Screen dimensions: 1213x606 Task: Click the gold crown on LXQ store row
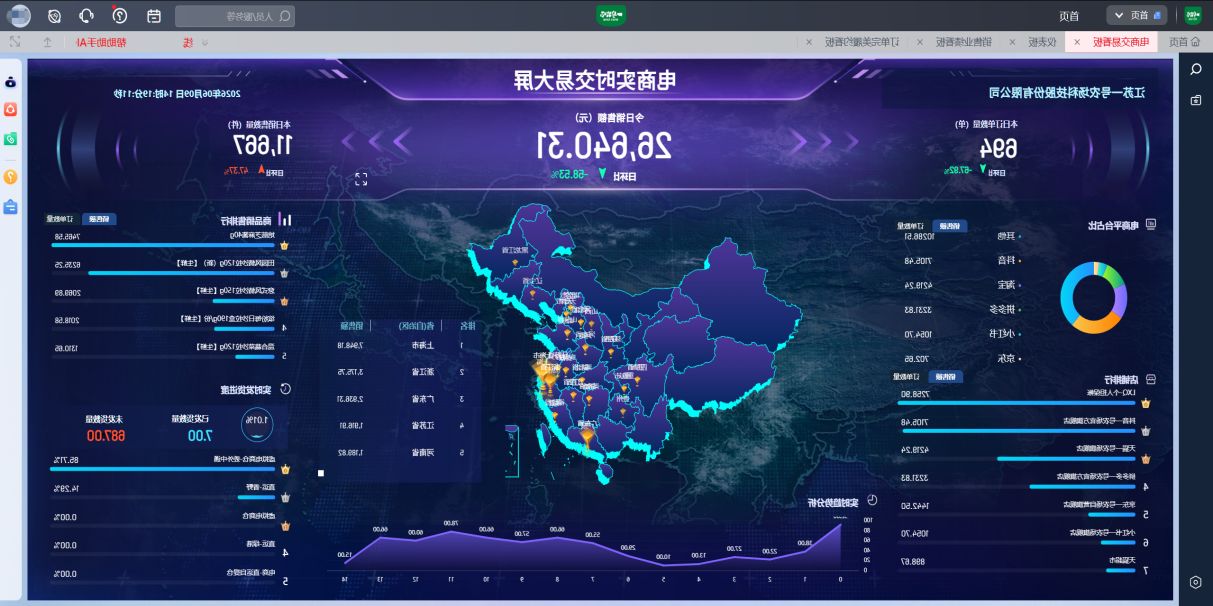(1145, 404)
